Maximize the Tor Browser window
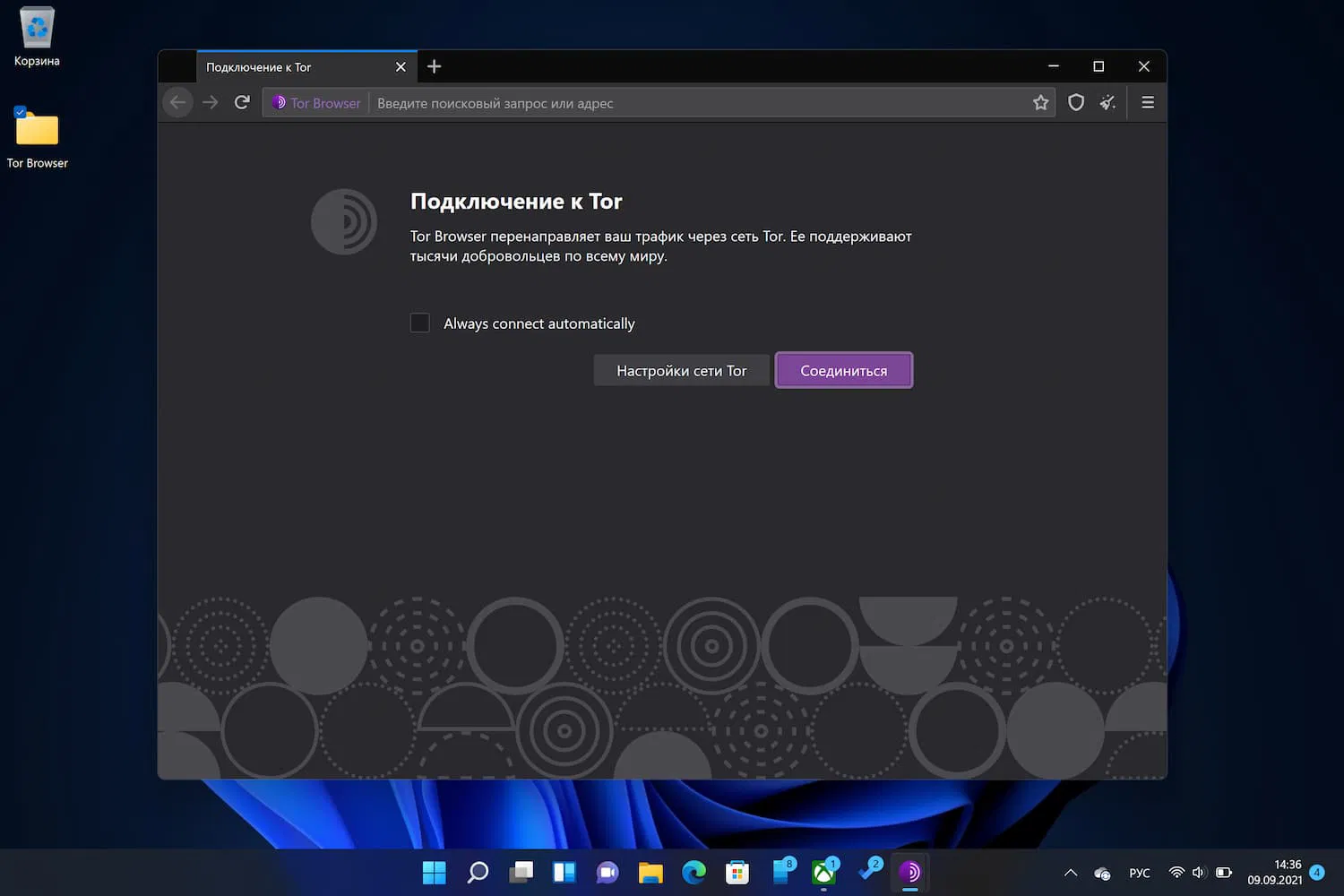The width and height of the screenshot is (1344, 896). (1098, 66)
